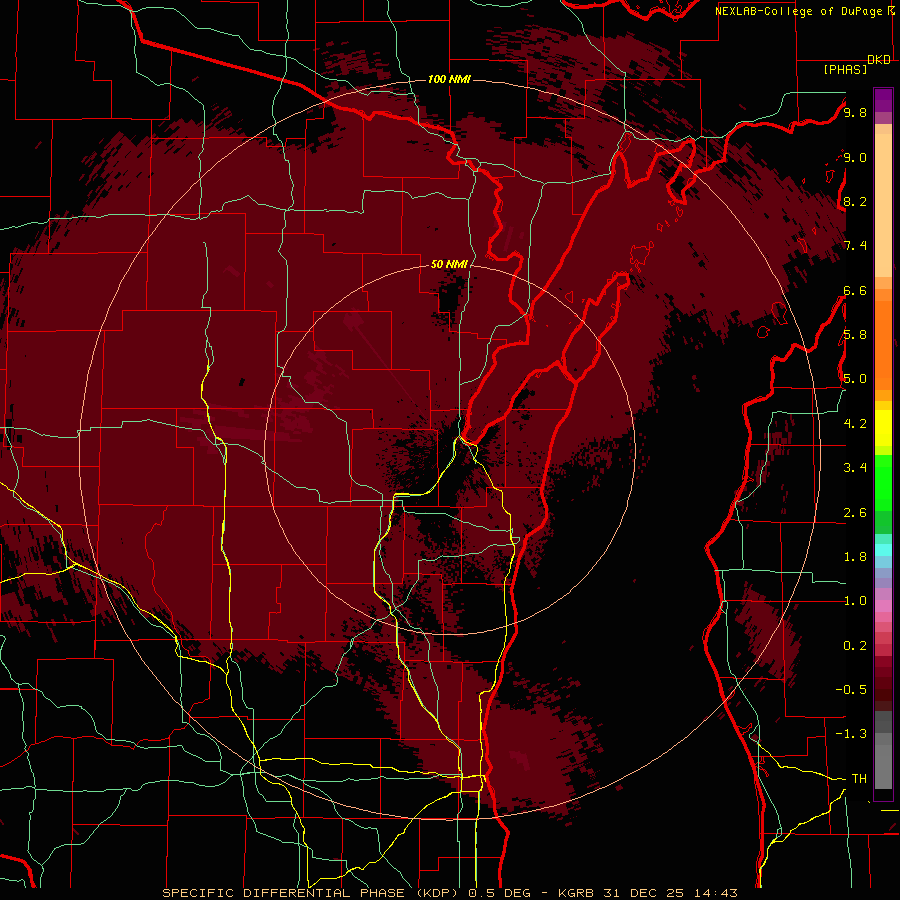900x900 pixels.
Task: Click the 8.2 scale value
Action: click(855, 201)
